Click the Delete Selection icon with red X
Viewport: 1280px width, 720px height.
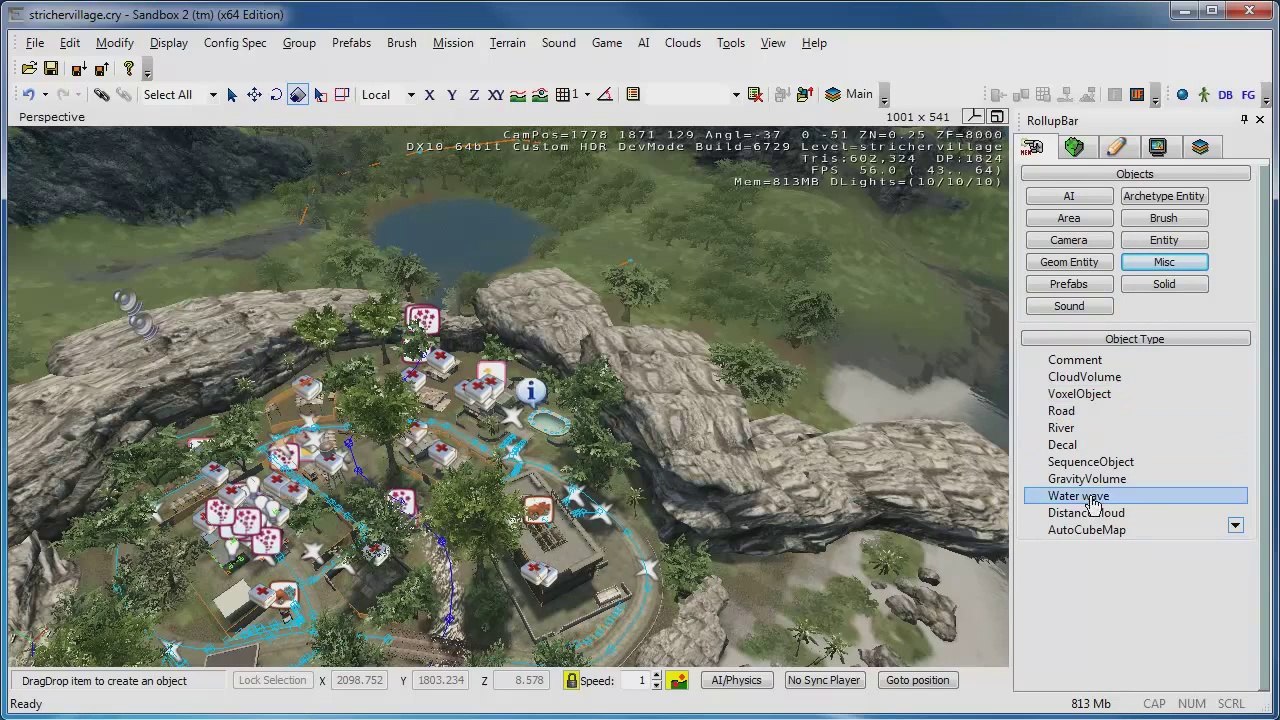tap(755, 95)
